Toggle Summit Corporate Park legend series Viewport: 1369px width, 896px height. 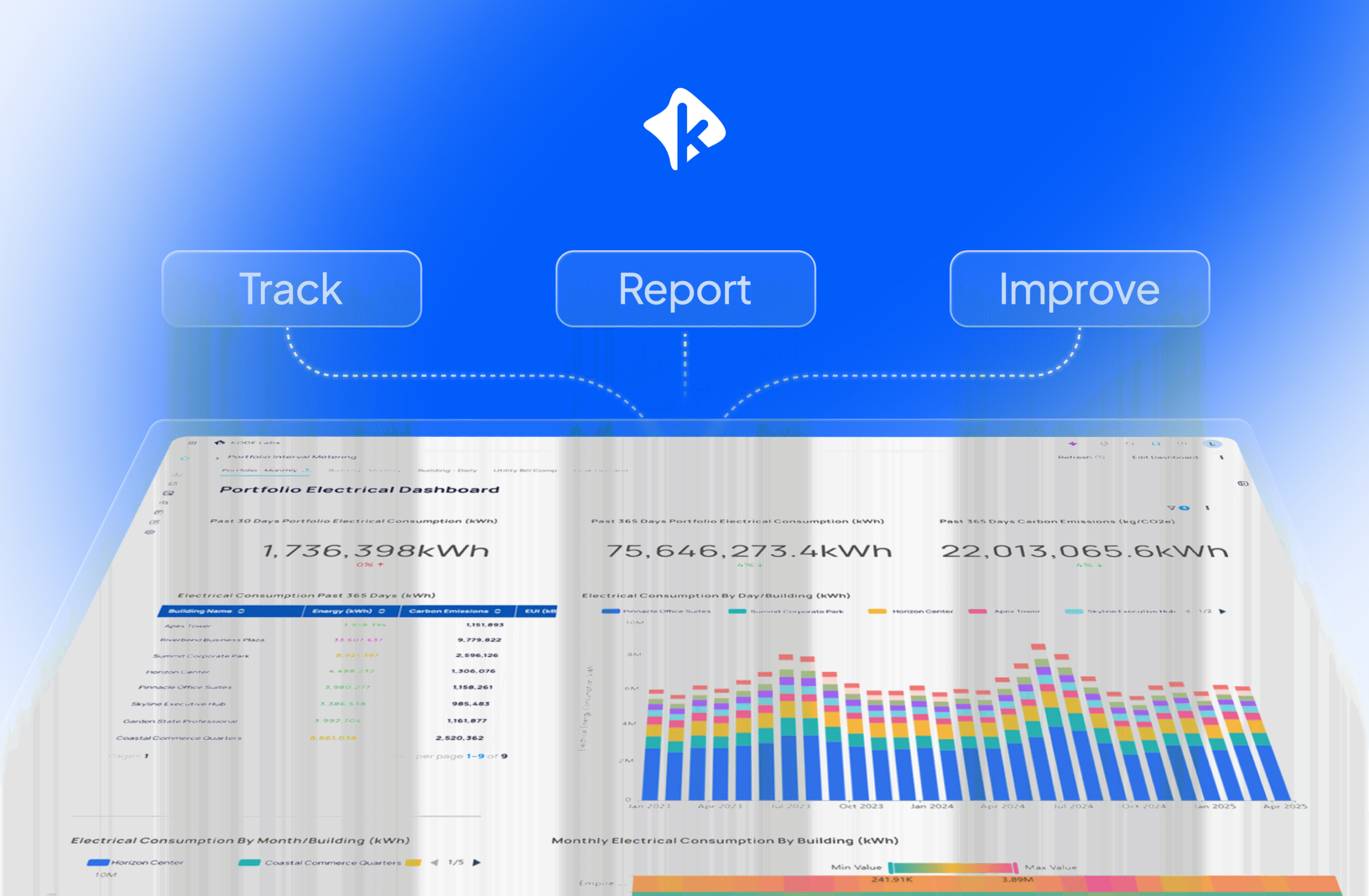[x=786, y=611]
